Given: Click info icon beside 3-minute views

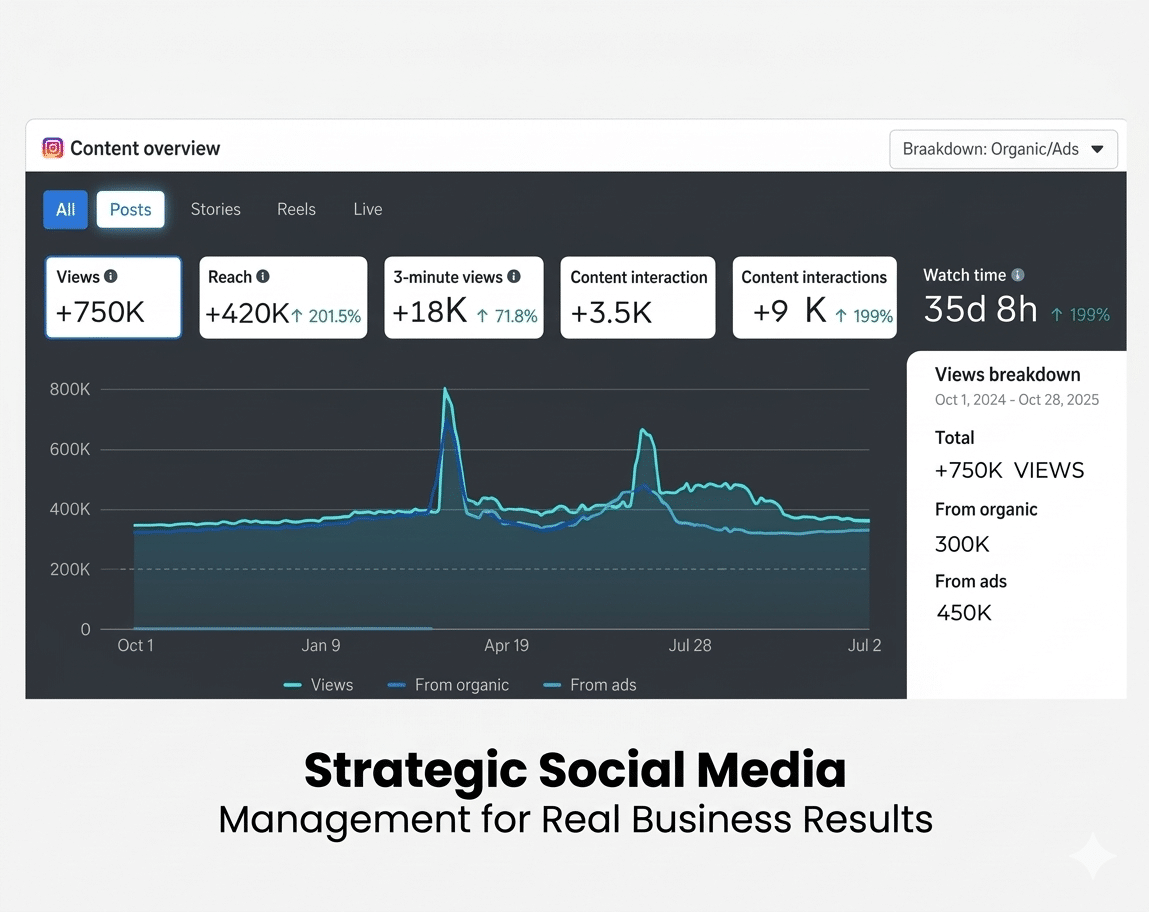Looking at the screenshot, I should pyautogui.click(x=514, y=277).
